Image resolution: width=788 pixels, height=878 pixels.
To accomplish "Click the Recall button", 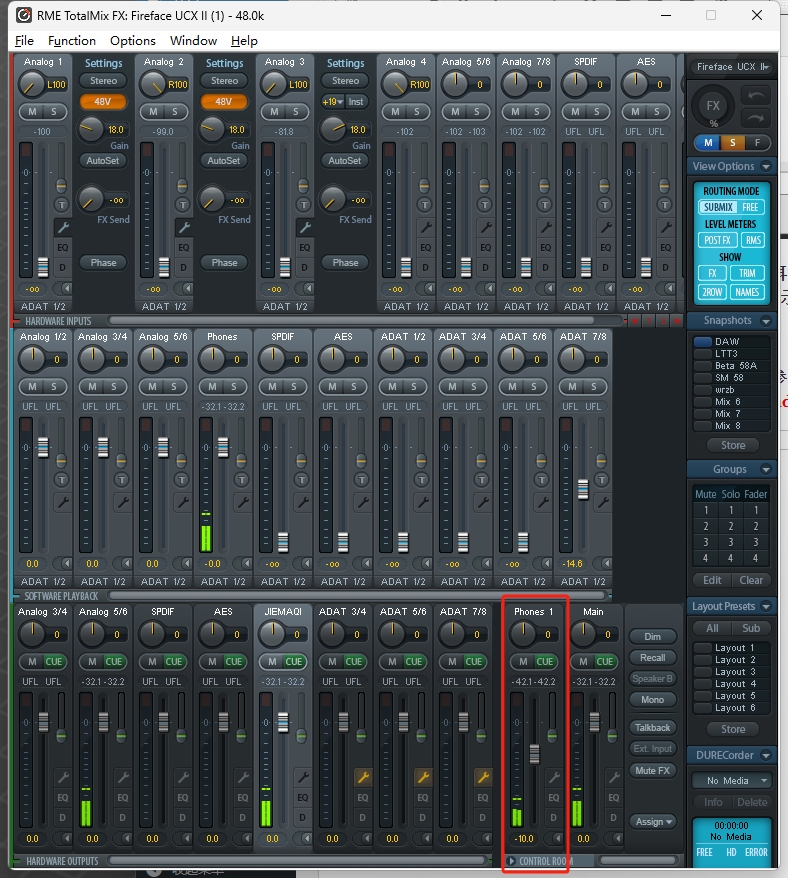I will pyautogui.click(x=652, y=657).
